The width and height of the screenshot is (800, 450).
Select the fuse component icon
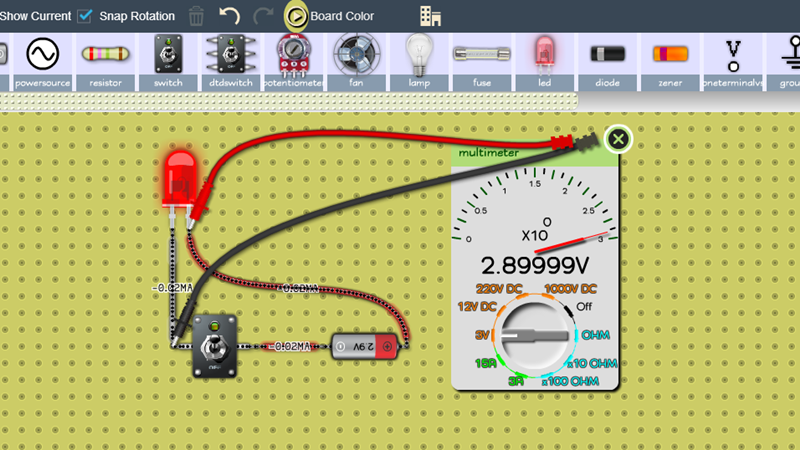(x=481, y=60)
